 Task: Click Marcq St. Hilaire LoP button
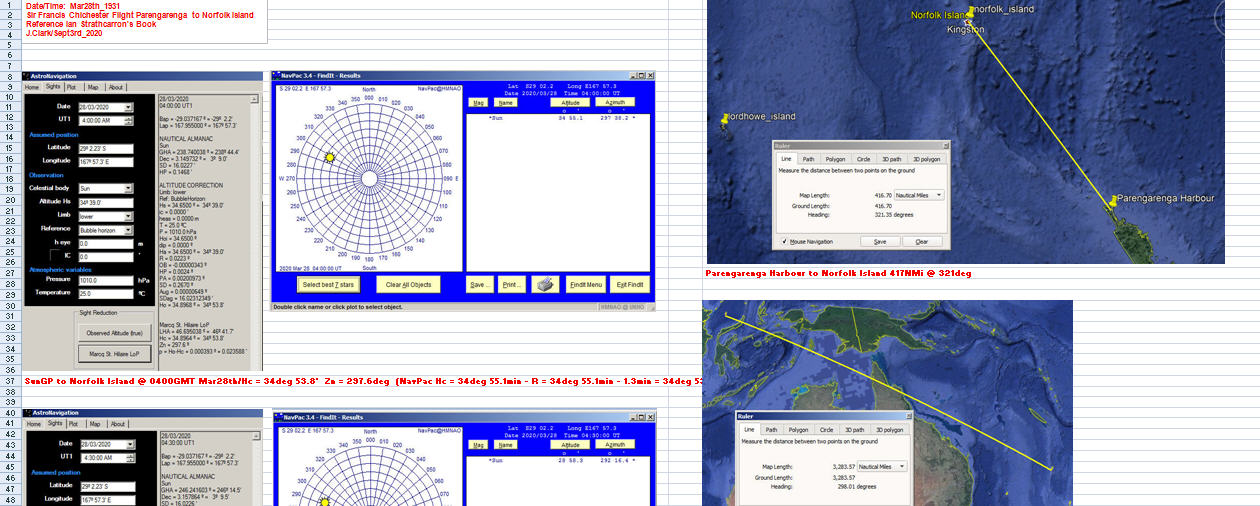pos(113,354)
